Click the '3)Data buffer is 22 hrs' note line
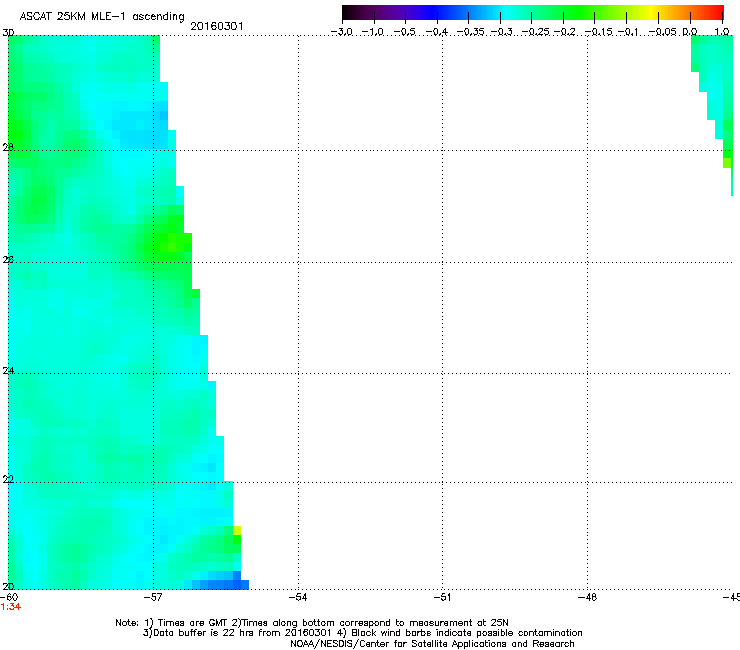 362,633
